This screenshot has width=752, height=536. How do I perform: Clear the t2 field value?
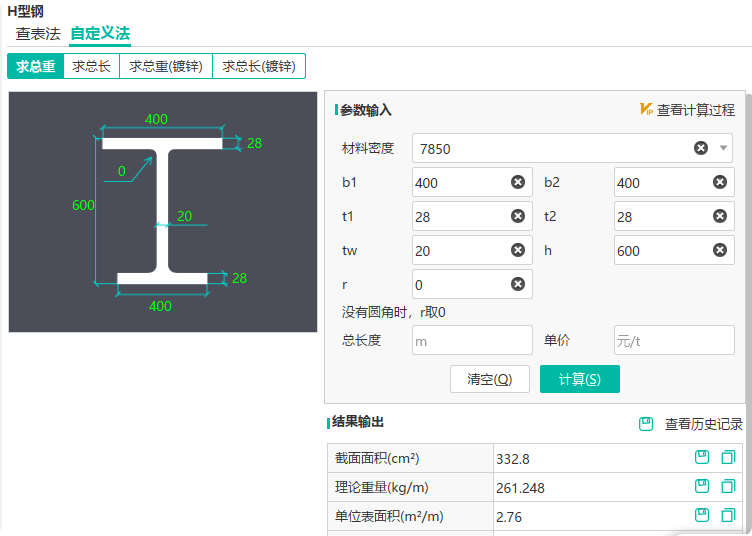pos(719,216)
